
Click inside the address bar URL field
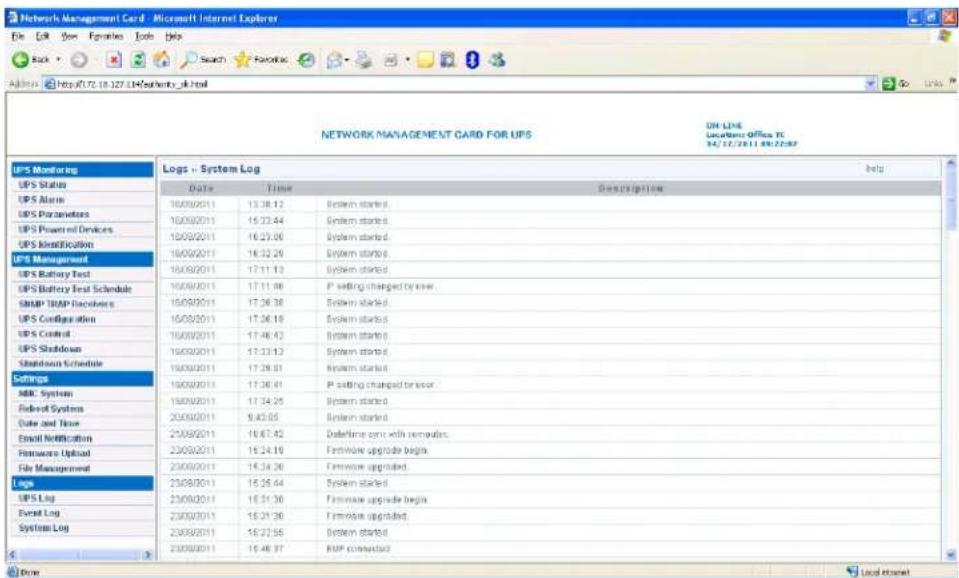pos(453,84)
